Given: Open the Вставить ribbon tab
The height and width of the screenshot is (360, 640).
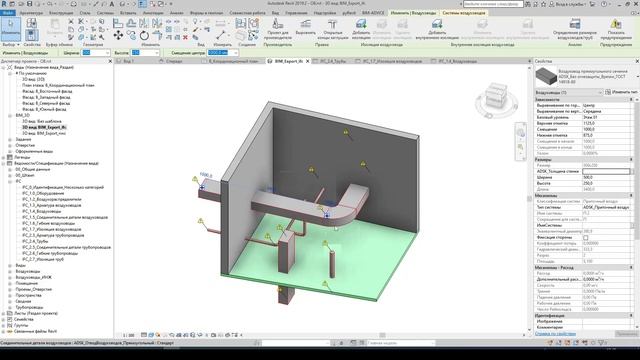Looking at the screenshot, I should tap(128, 13).
